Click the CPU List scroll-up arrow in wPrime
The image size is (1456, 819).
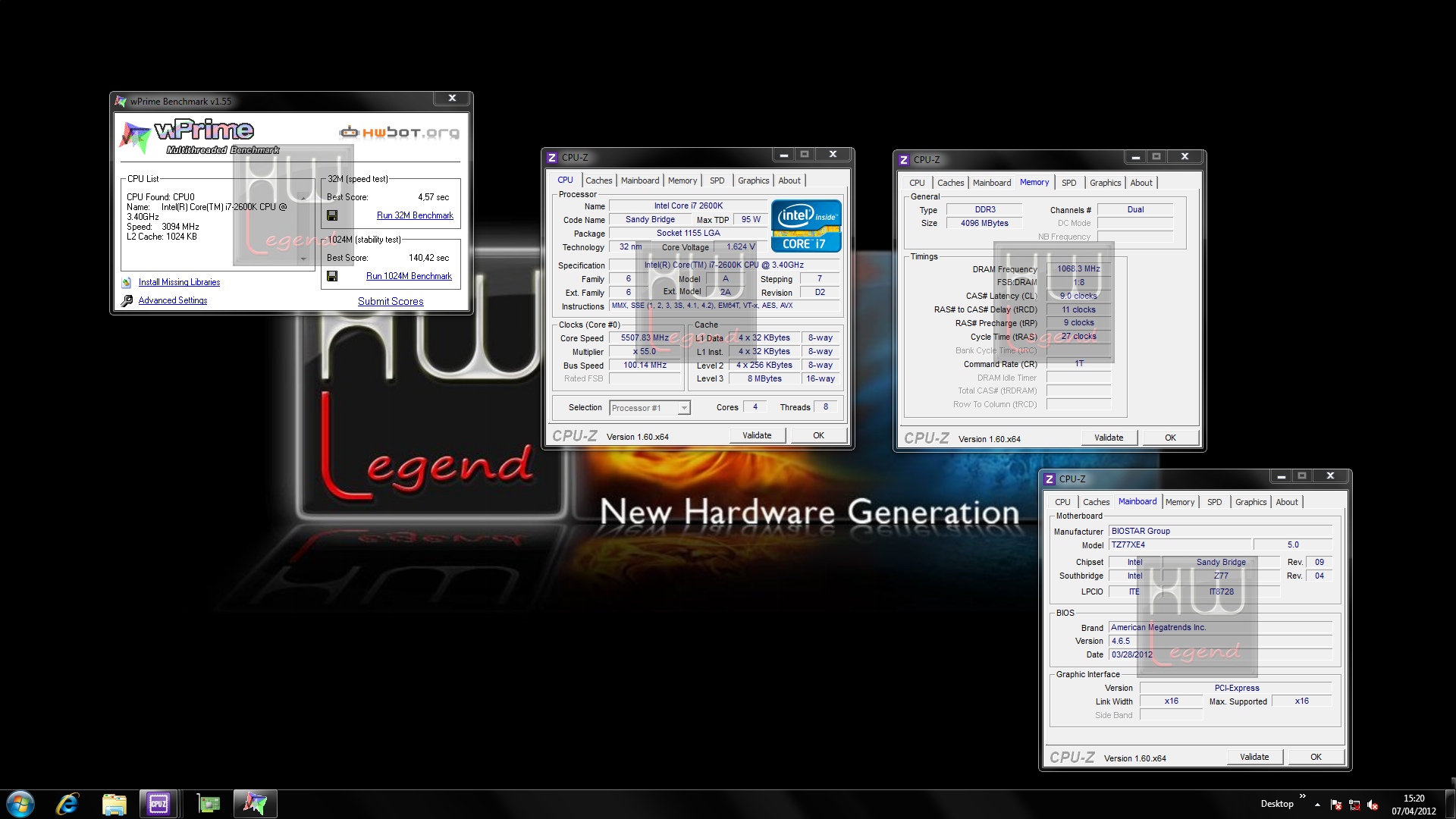point(303,197)
